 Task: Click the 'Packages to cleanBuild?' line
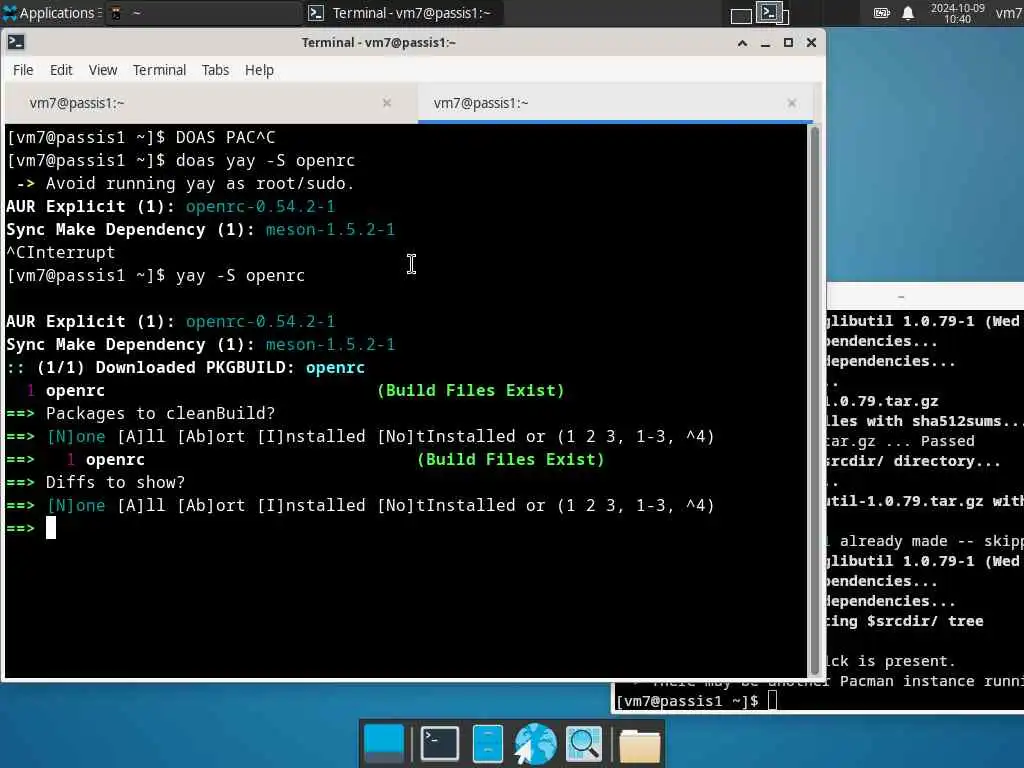161,413
